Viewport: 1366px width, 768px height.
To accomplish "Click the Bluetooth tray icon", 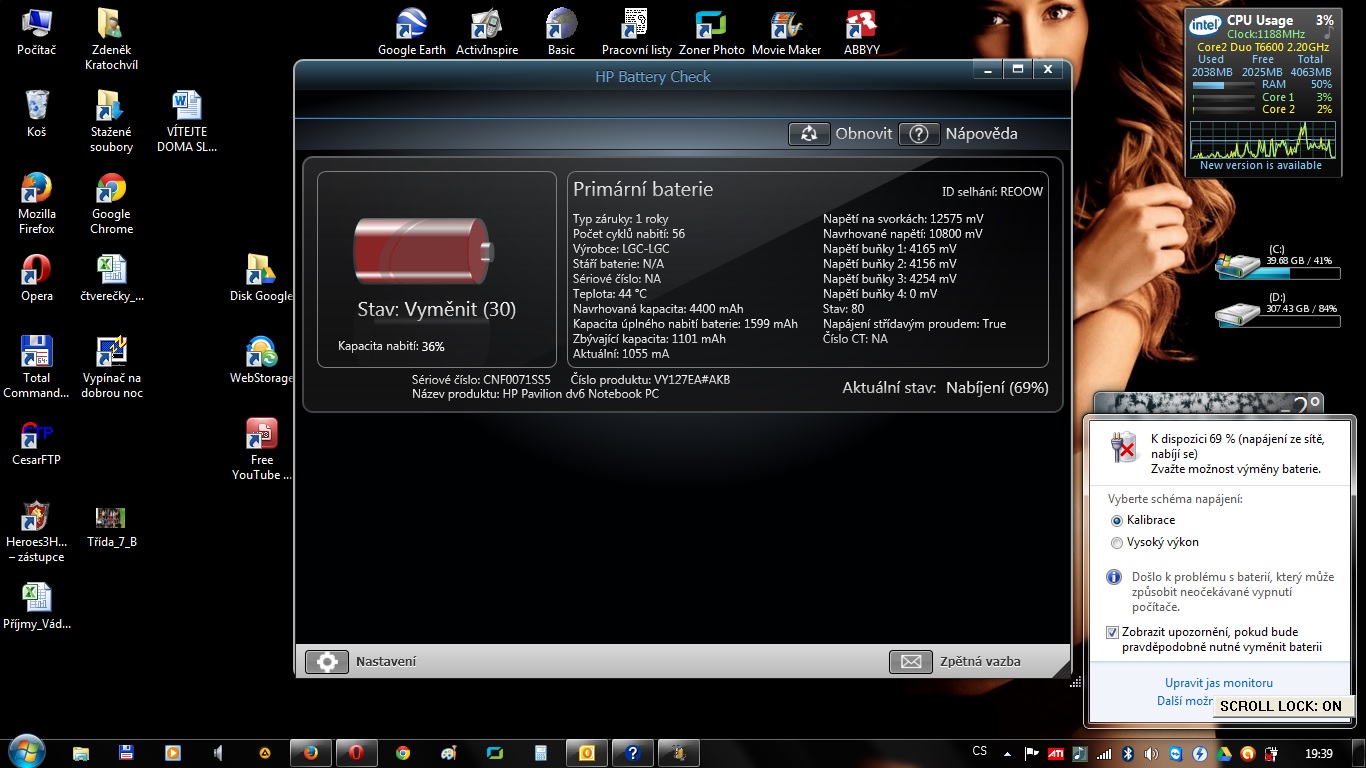I will (1128, 753).
